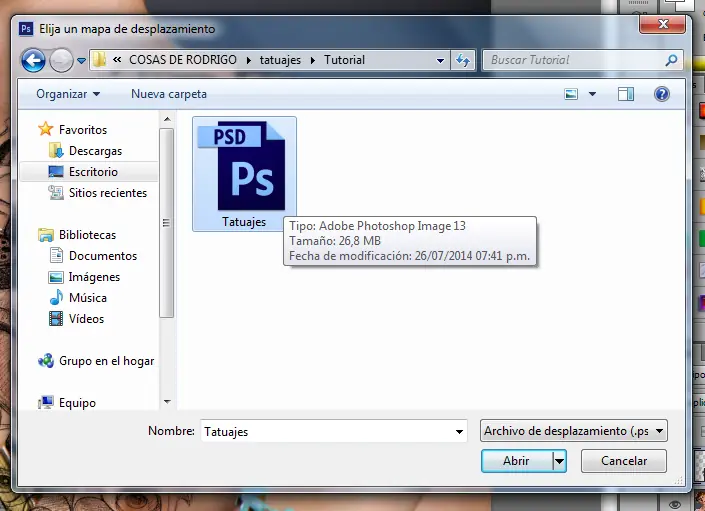Select the Tatuajes PSD file thumbnail
The height and width of the screenshot is (511, 705).
click(244, 174)
